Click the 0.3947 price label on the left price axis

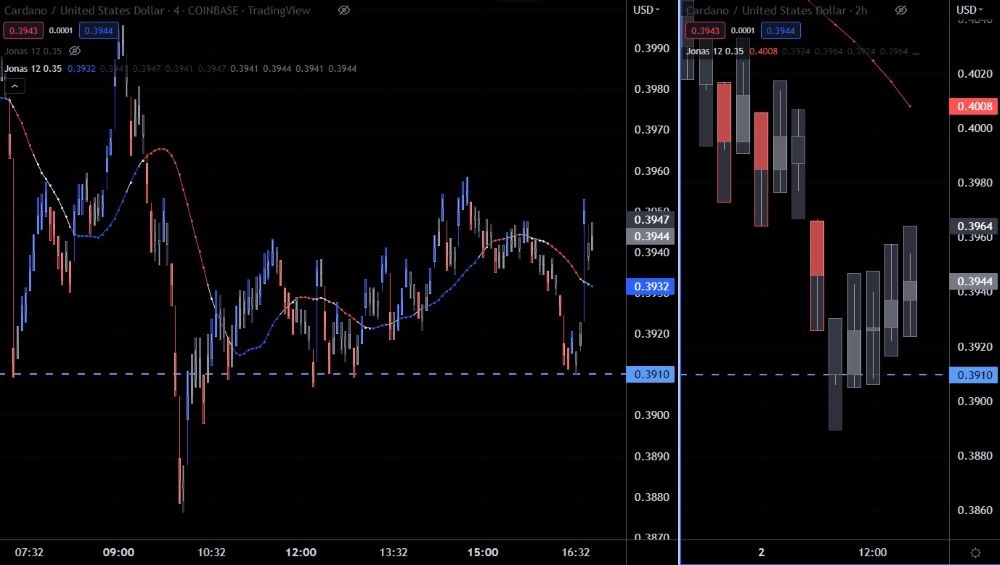pos(651,219)
